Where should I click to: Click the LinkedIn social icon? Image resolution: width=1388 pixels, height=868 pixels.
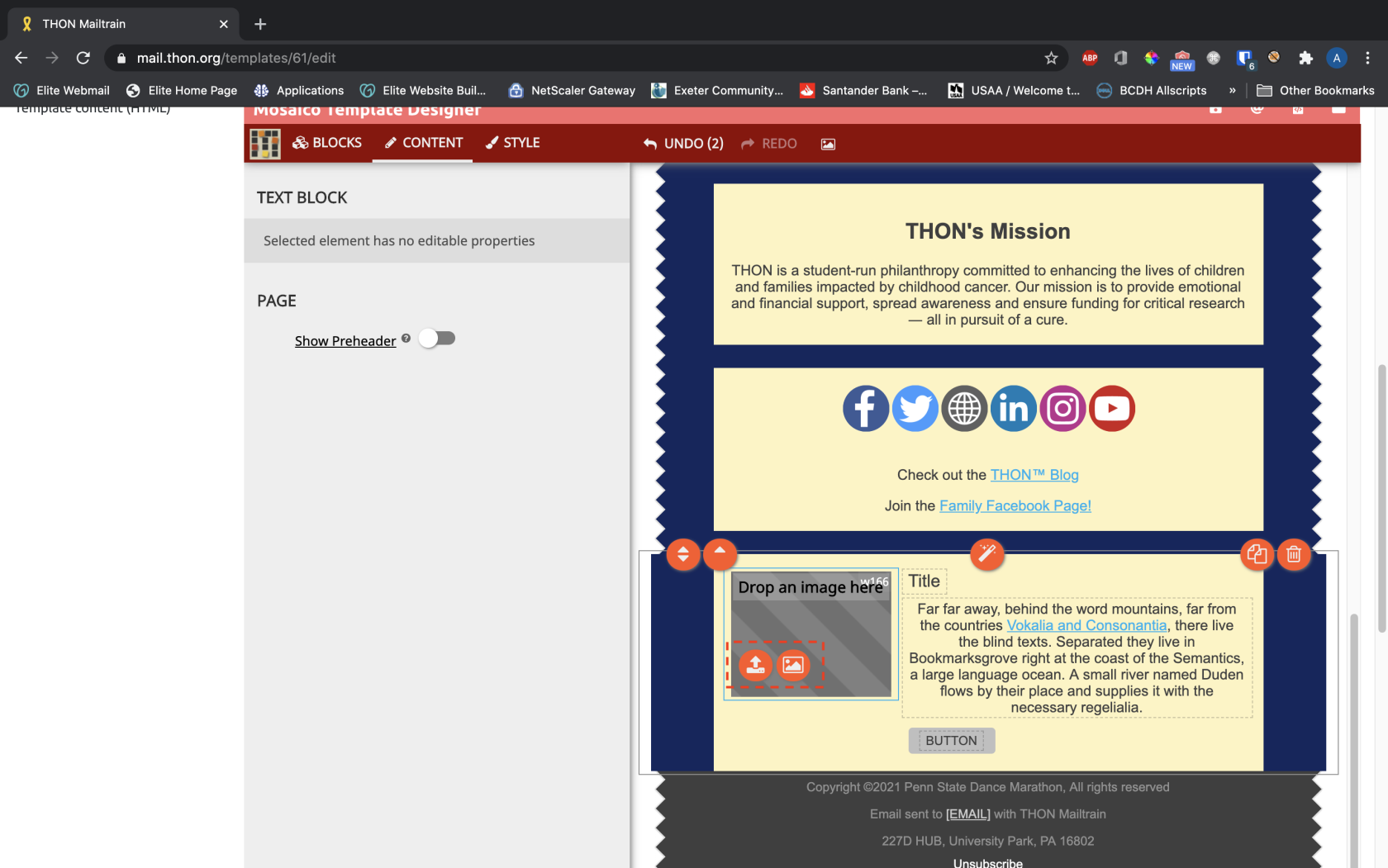[1014, 409]
